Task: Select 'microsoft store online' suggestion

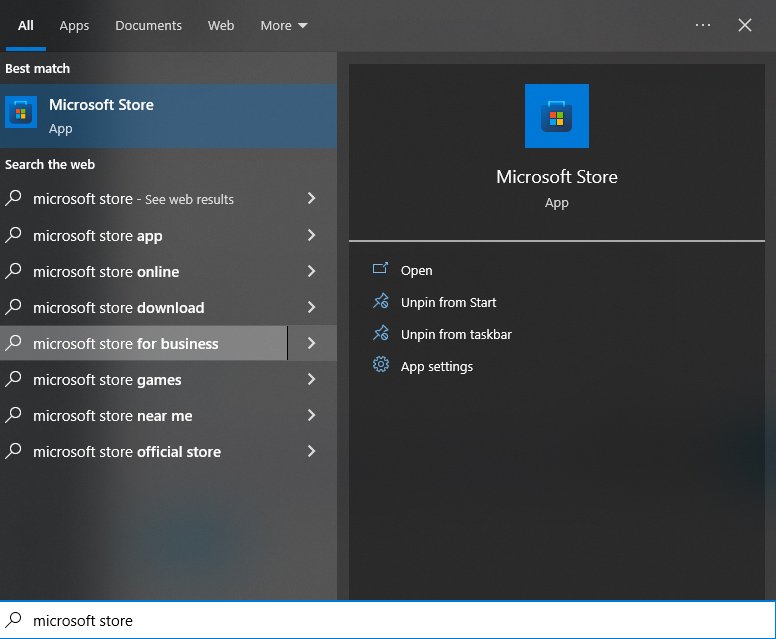Action: tap(144, 272)
